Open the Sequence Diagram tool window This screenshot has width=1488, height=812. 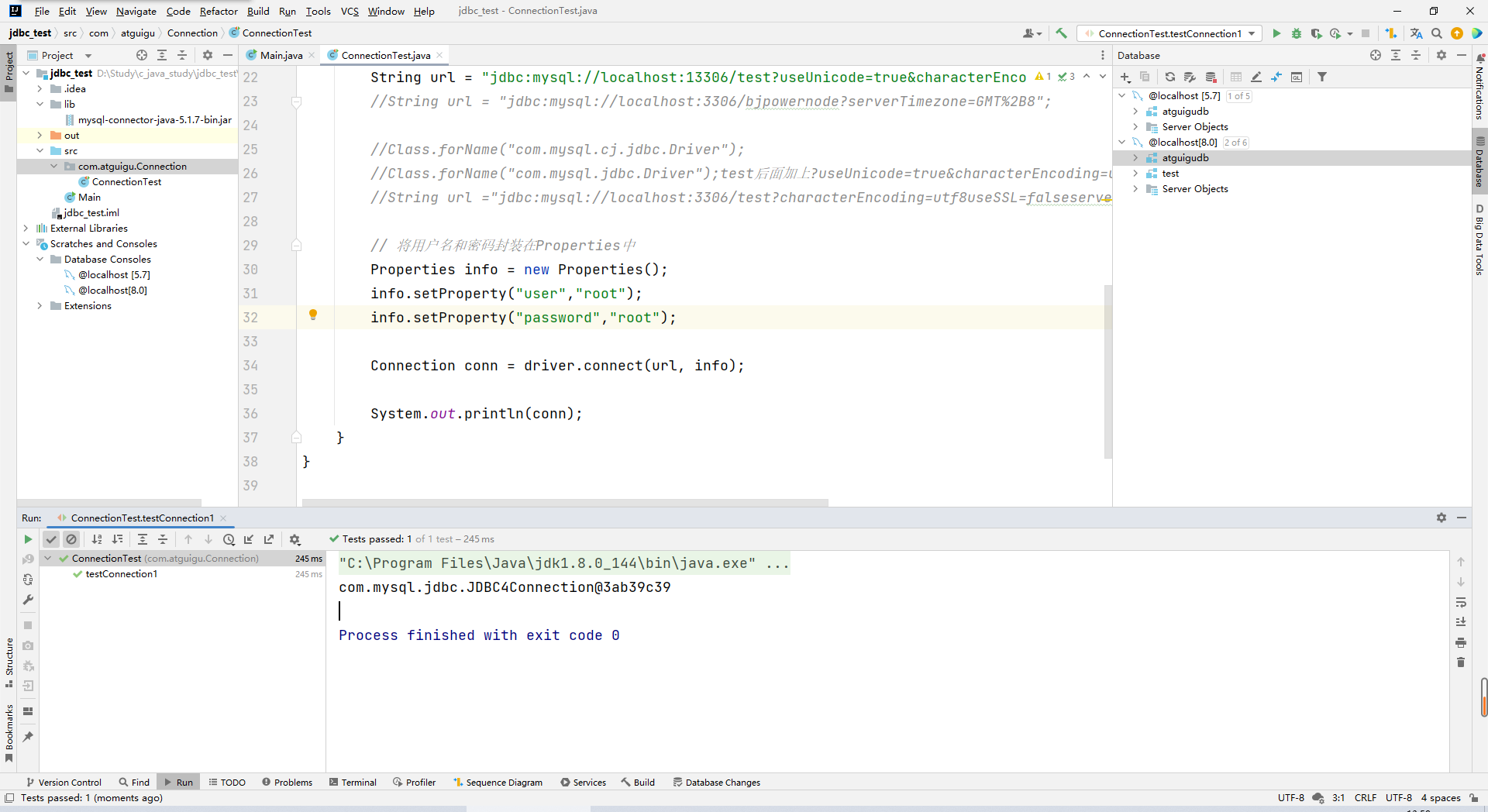[498, 783]
